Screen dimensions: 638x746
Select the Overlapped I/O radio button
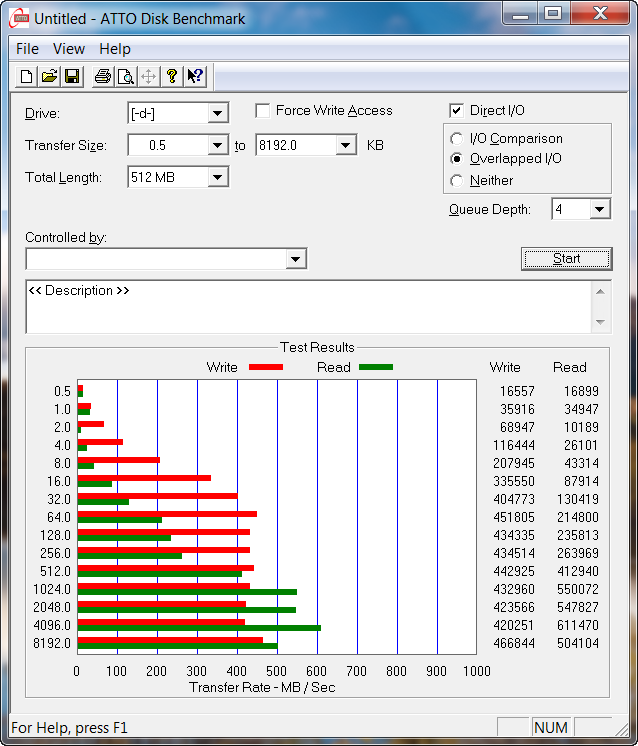pos(456,159)
